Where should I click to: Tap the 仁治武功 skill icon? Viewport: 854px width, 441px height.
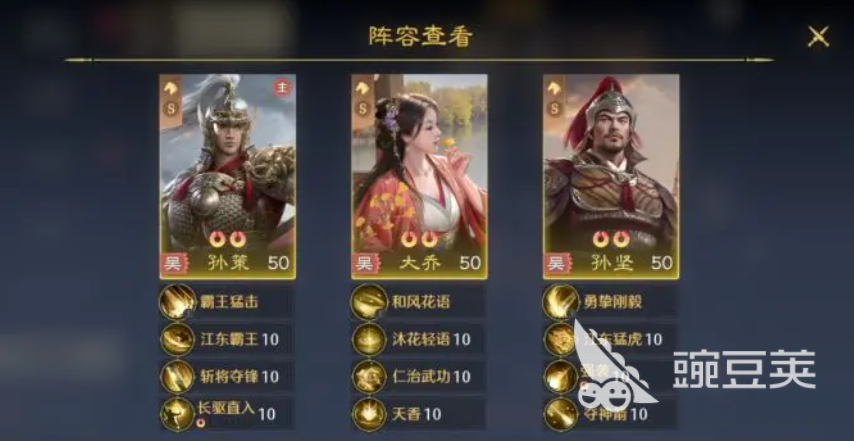tap(369, 376)
